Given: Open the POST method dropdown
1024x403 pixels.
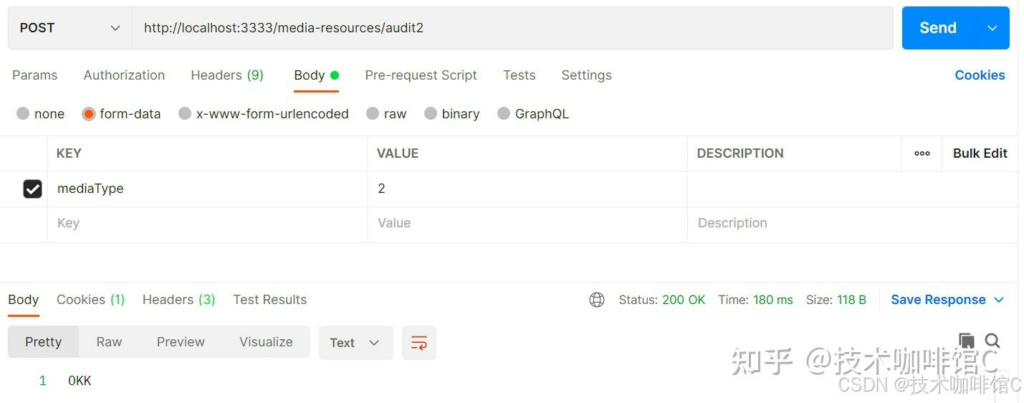Looking at the screenshot, I should coord(69,28).
